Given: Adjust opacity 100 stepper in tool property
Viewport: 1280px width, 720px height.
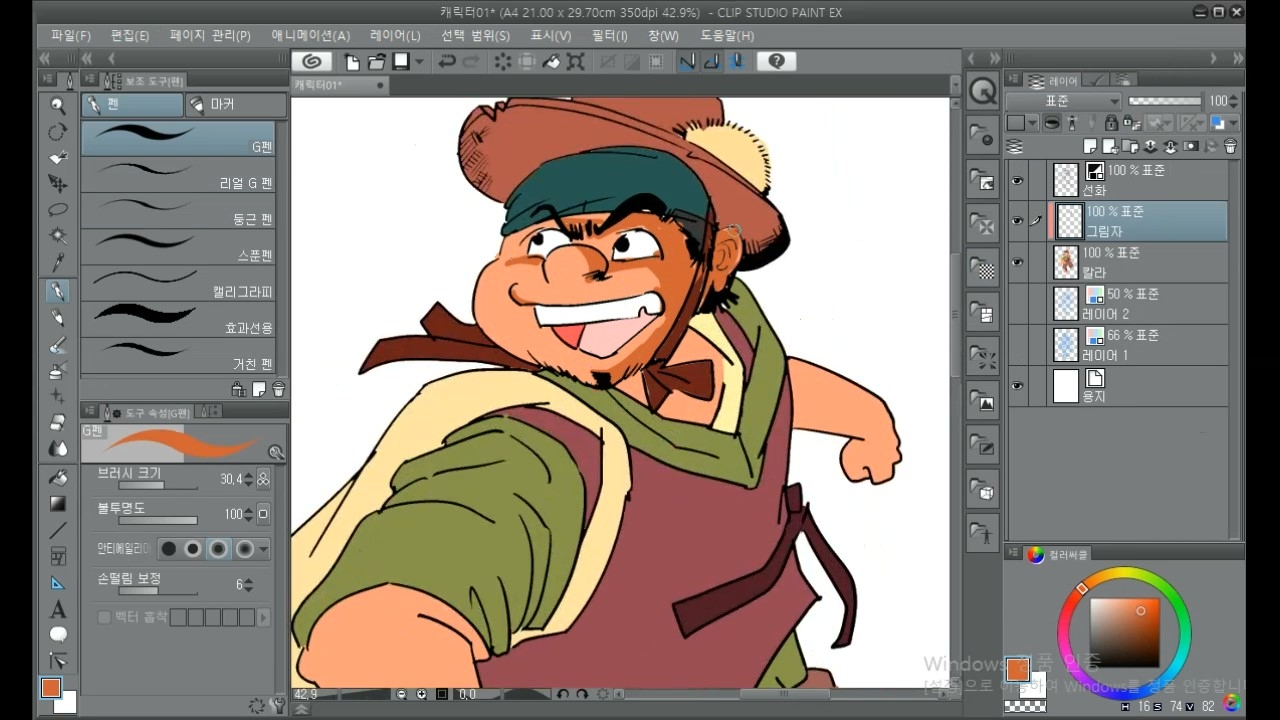Looking at the screenshot, I should click(x=249, y=514).
